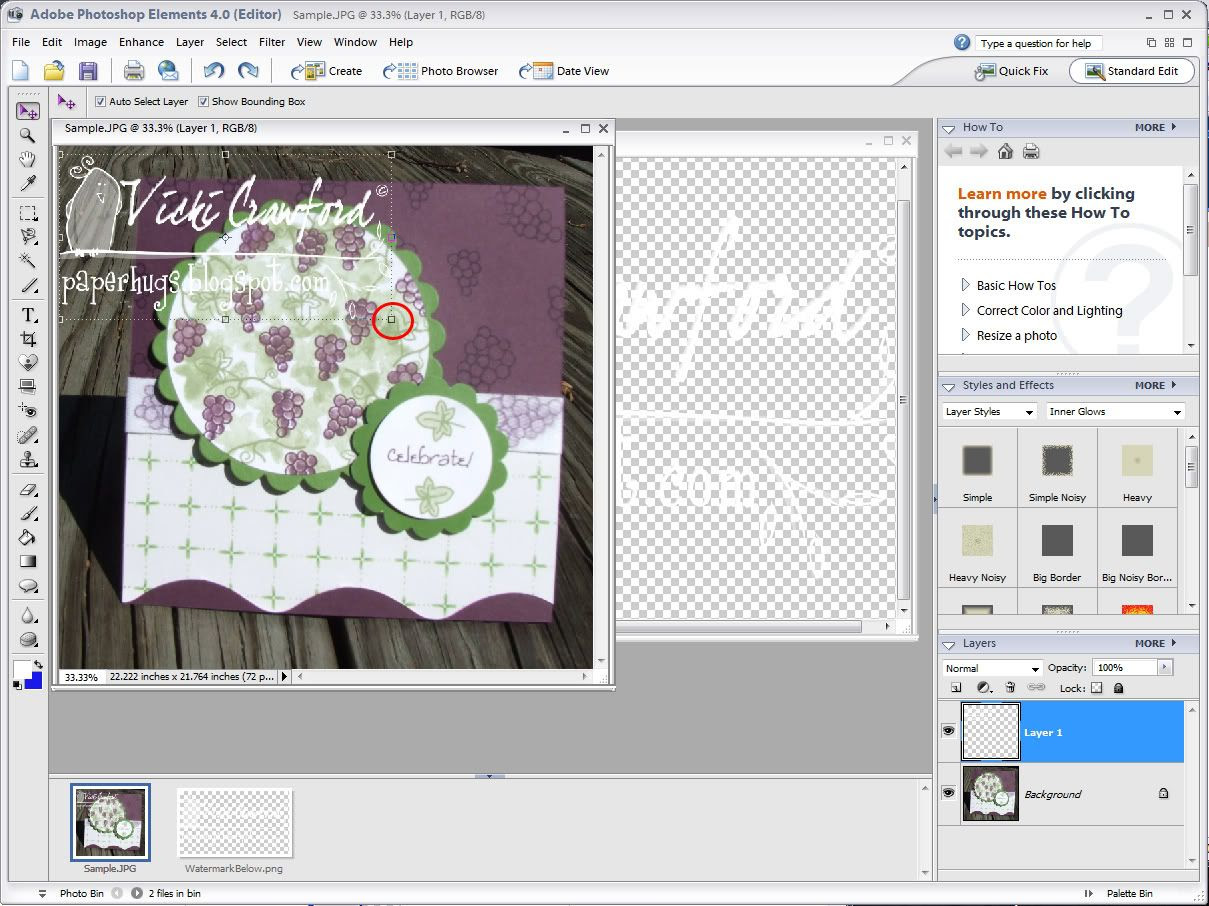Switch to Standard Edit tab

pyautogui.click(x=1131, y=71)
